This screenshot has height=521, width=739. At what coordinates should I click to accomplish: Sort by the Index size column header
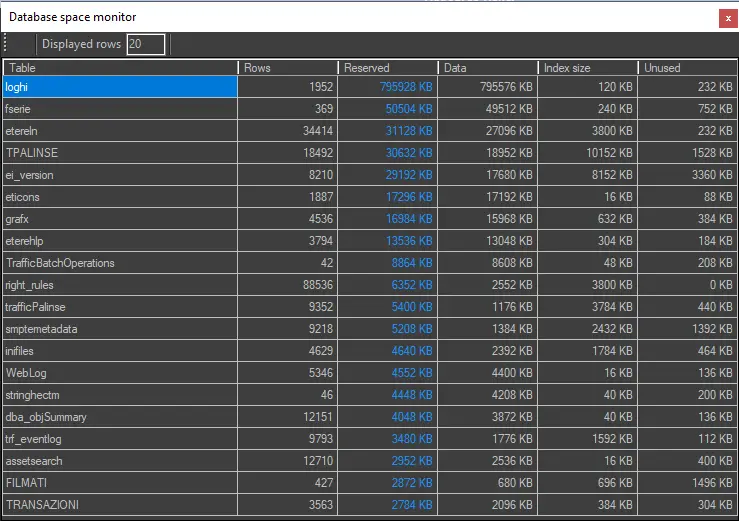(587, 68)
